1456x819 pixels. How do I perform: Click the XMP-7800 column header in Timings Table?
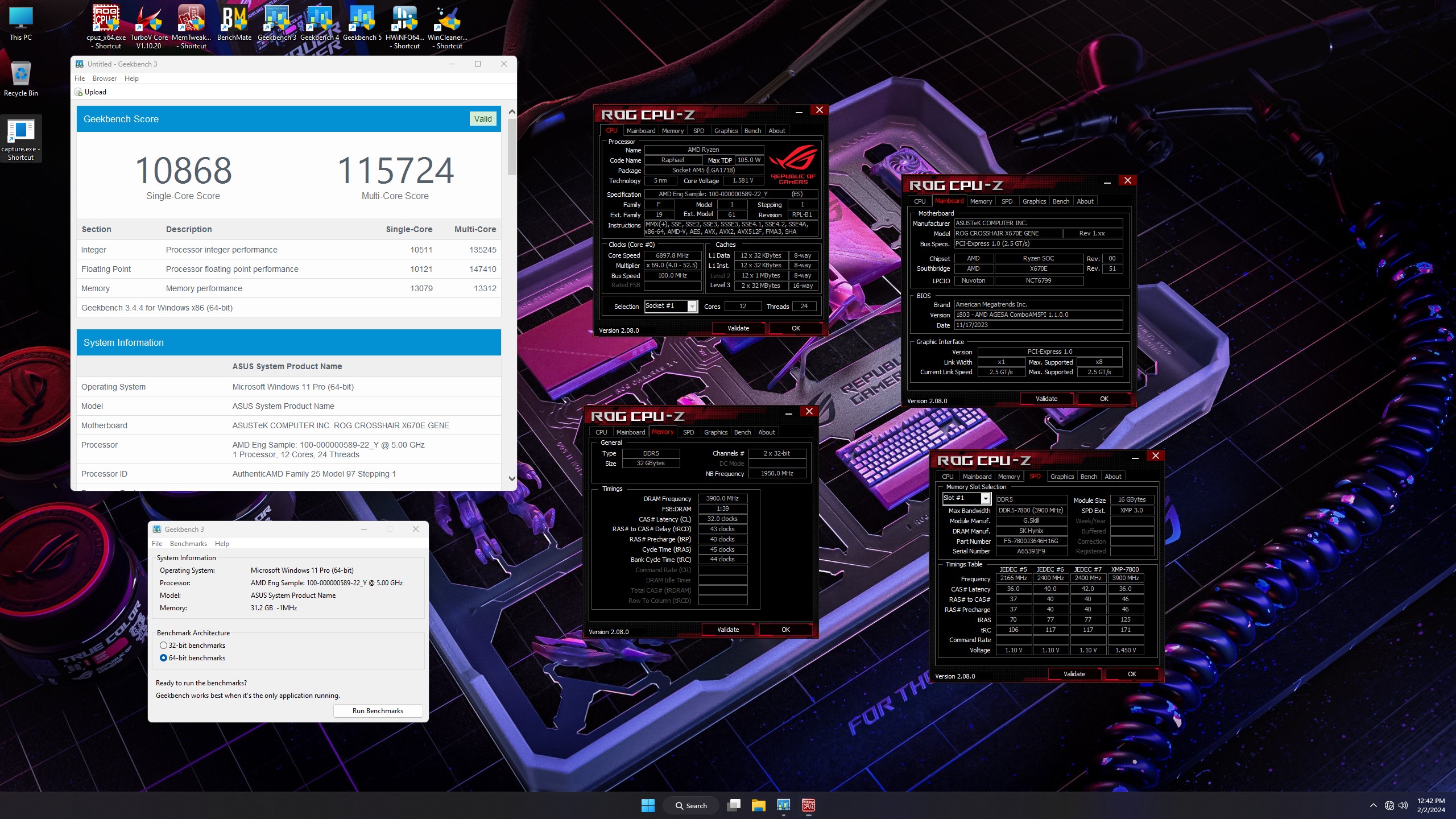pyautogui.click(x=1125, y=569)
